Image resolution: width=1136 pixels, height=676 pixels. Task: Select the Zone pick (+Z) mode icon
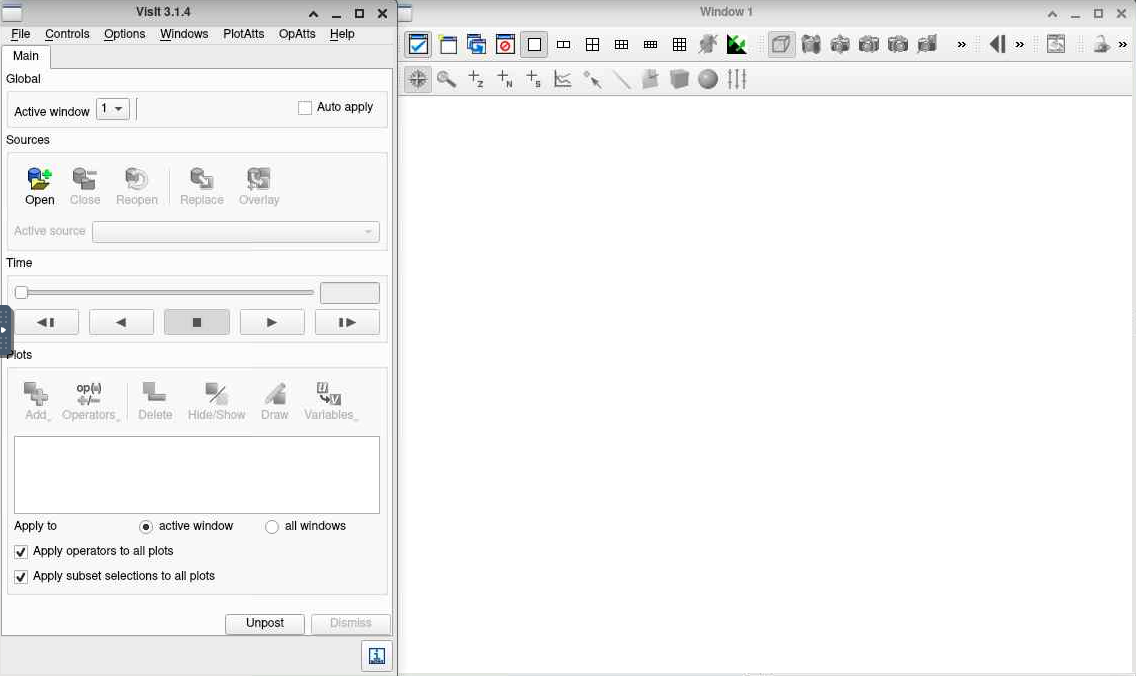pyautogui.click(x=476, y=79)
